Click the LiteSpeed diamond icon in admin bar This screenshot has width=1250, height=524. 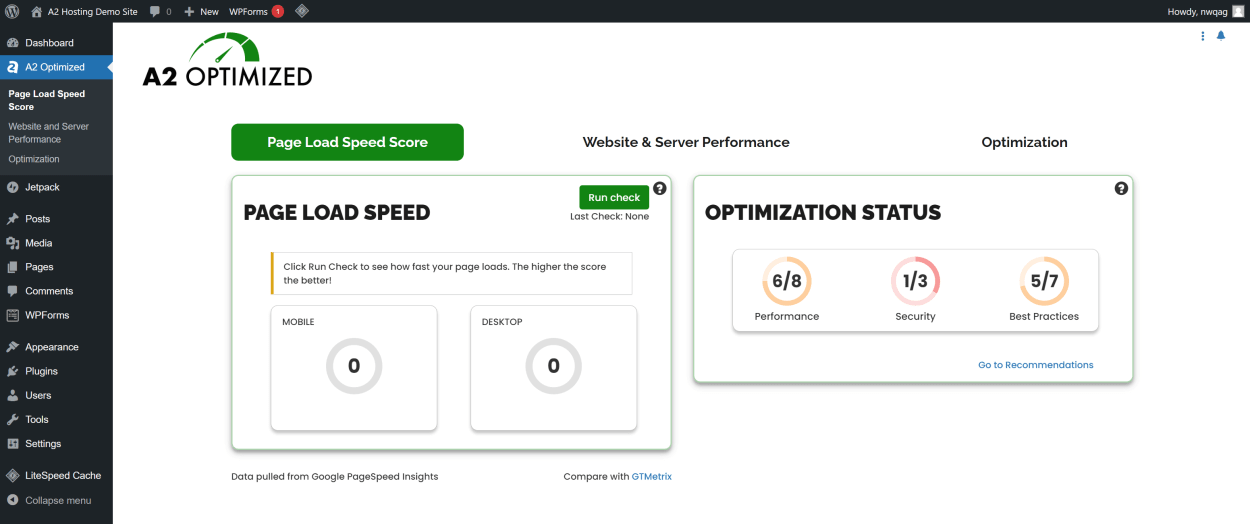[302, 11]
